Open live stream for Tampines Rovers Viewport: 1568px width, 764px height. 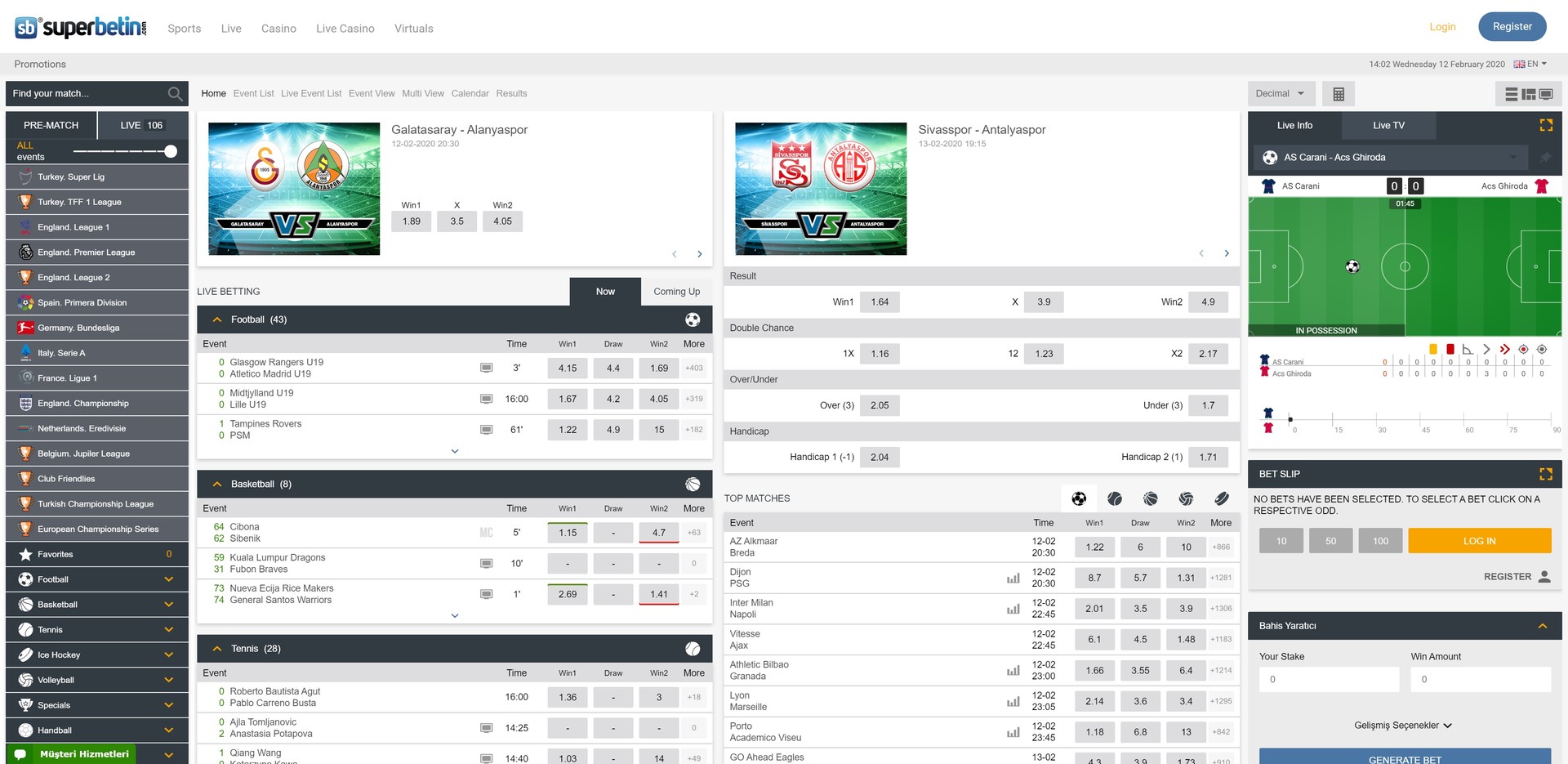(x=486, y=430)
